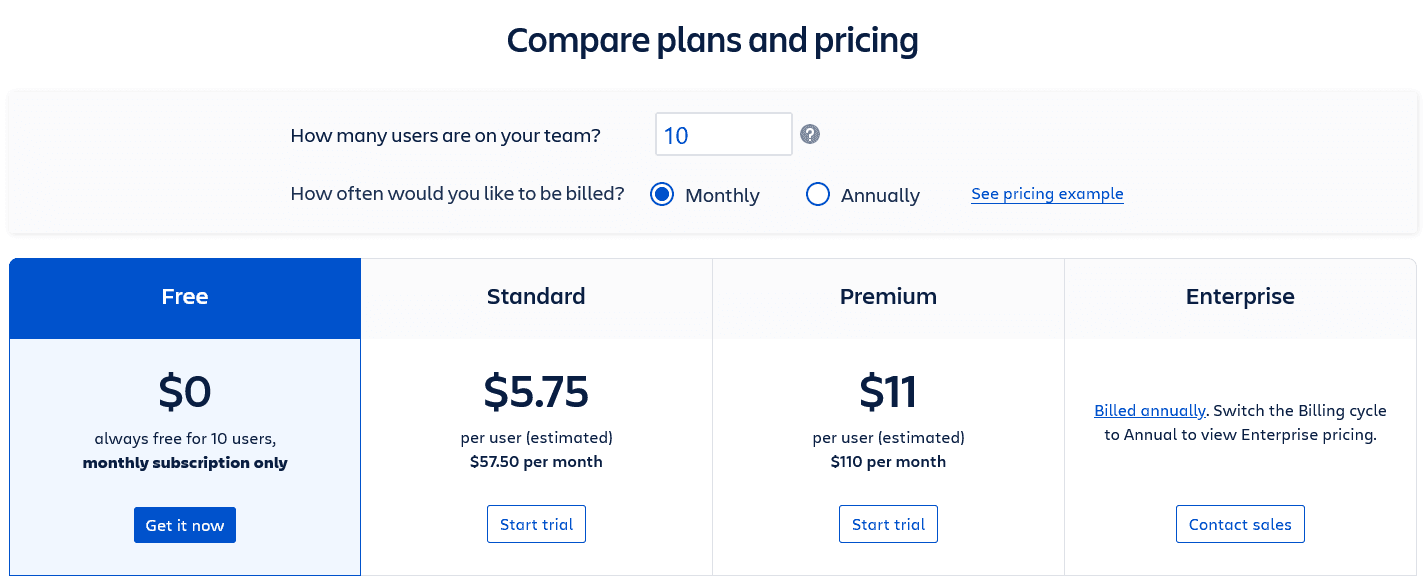Click Contact sales for Enterprise
The width and height of the screenshot is (1428, 576).
[x=1240, y=525]
